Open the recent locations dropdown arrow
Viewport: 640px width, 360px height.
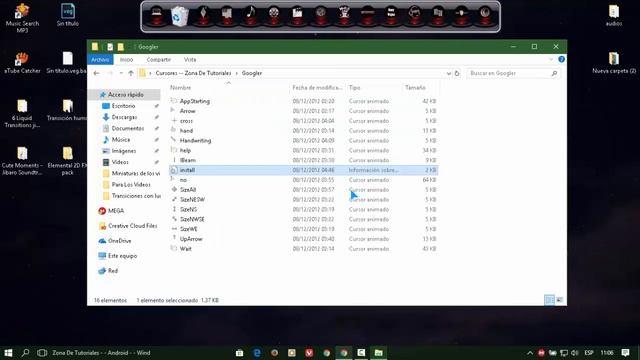point(121,73)
